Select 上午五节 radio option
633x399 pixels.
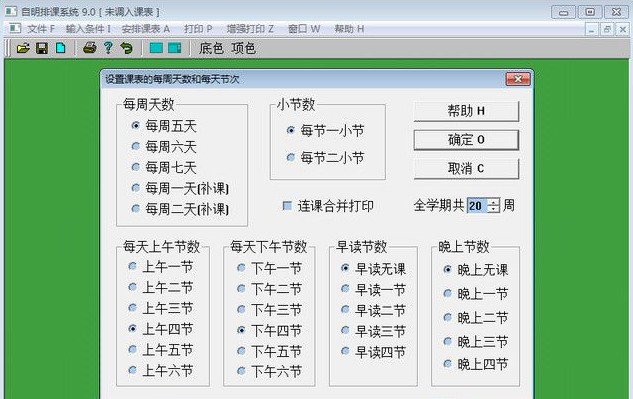pyautogui.click(x=161, y=350)
